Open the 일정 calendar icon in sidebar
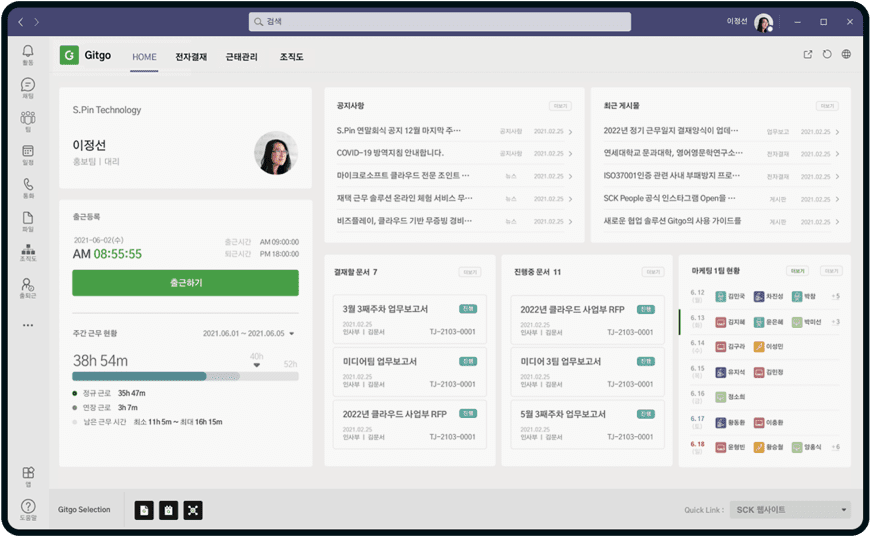Viewport: 870px width, 537px height. pos(28,153)
